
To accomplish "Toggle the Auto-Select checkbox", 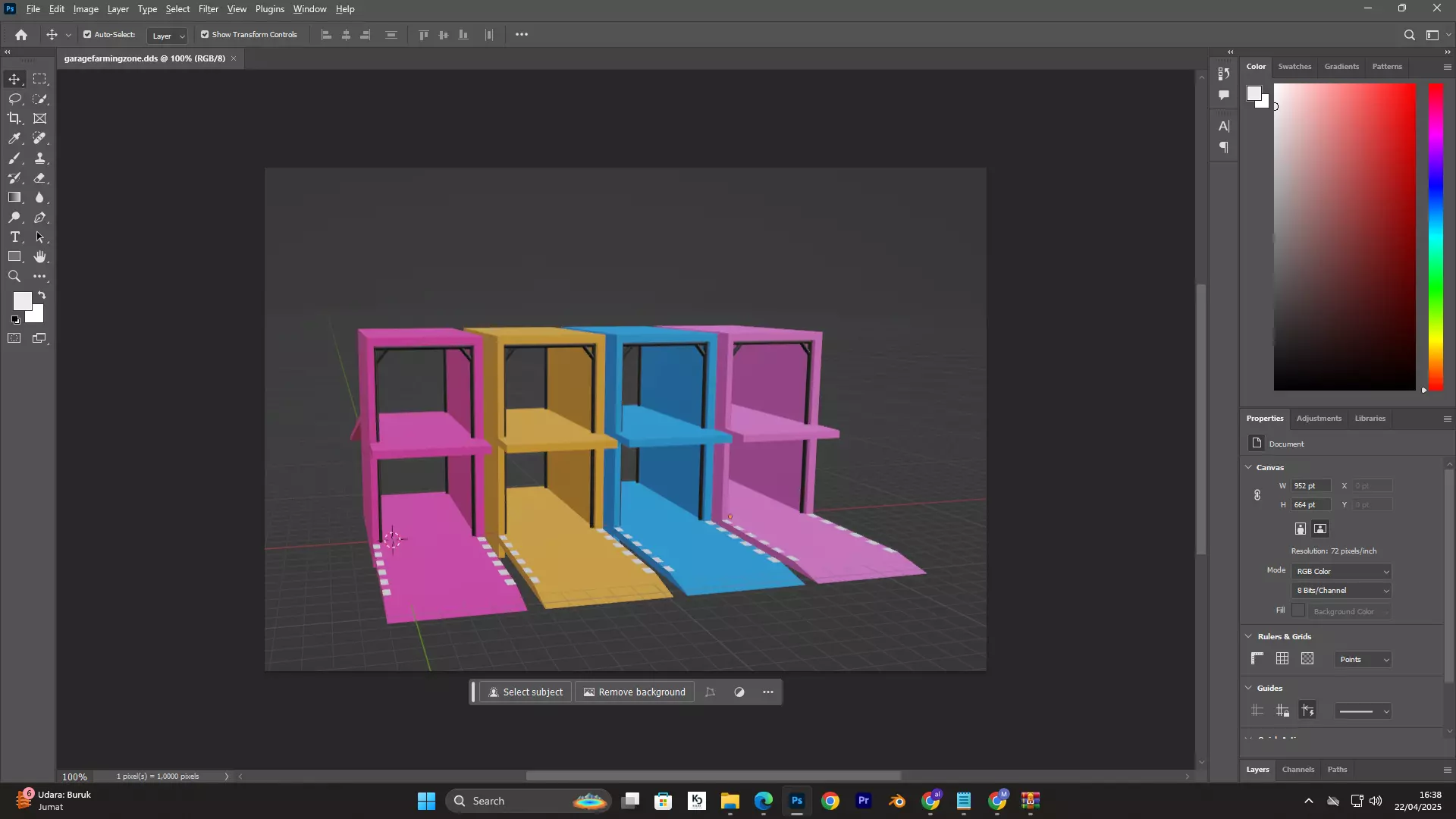I will tap(87, 35).
